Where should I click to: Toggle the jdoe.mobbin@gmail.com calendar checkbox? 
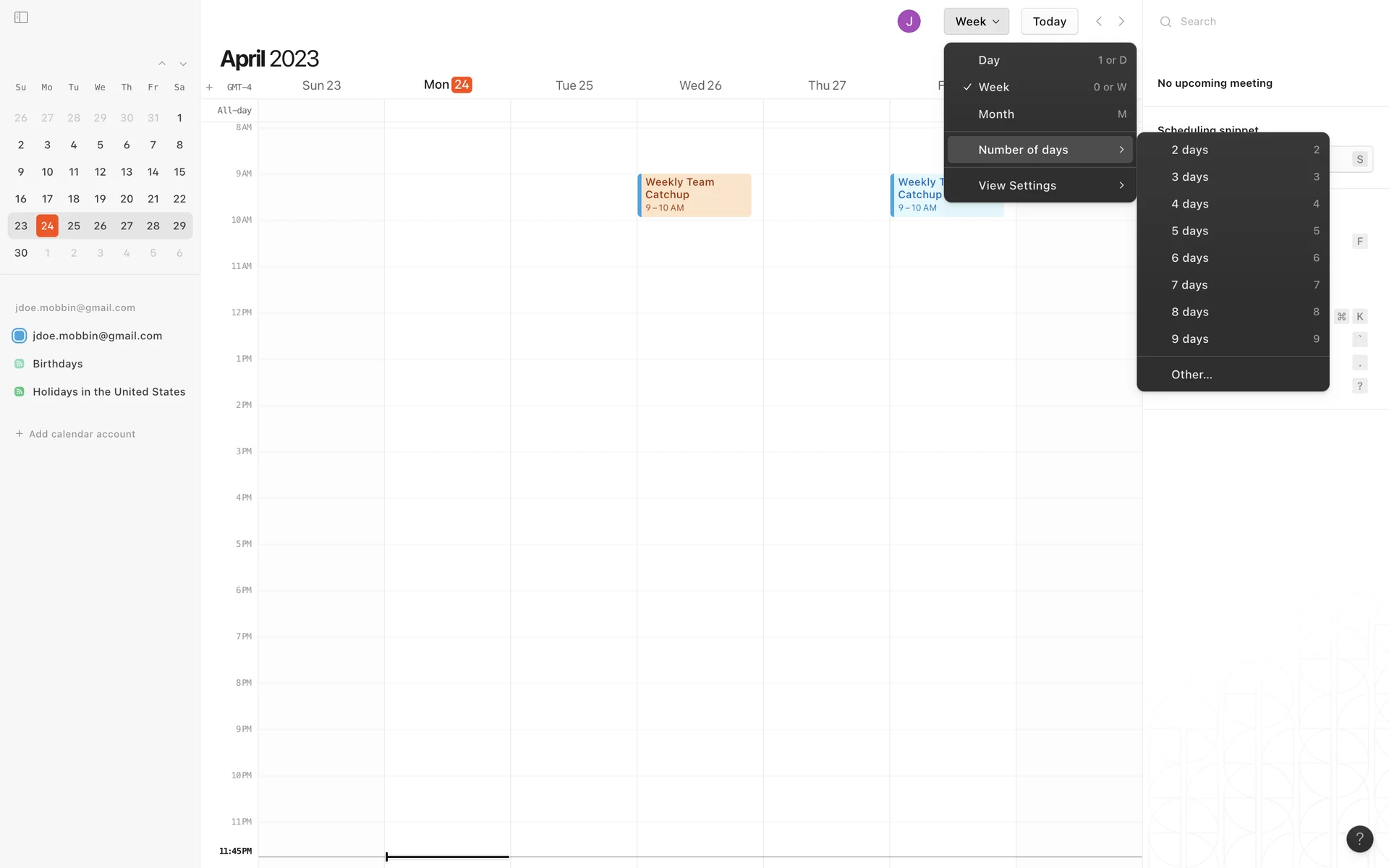point(20,336)
